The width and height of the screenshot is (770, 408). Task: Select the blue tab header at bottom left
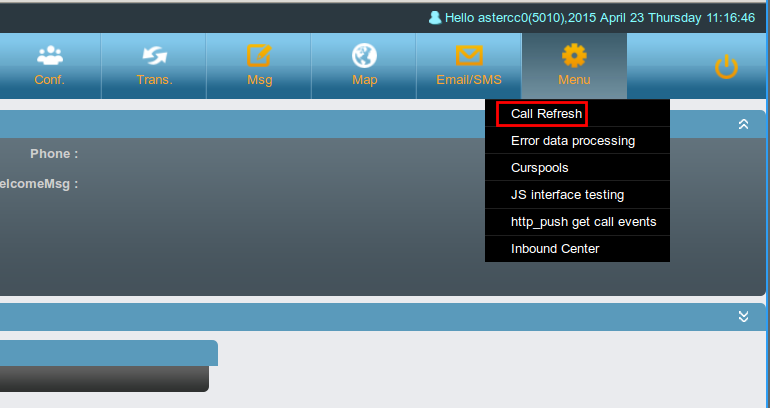click(108, 353)
